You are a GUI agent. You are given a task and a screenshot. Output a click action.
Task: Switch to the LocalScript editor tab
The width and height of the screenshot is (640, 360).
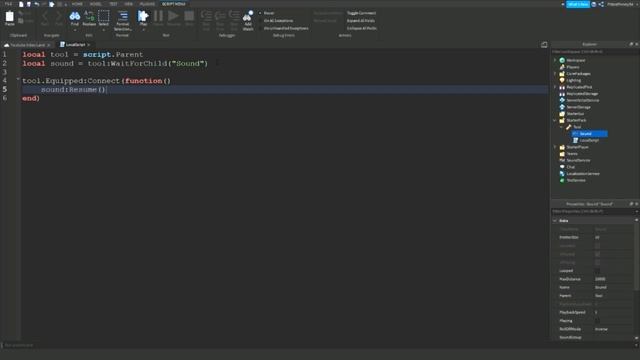click(x=75, y=45)
